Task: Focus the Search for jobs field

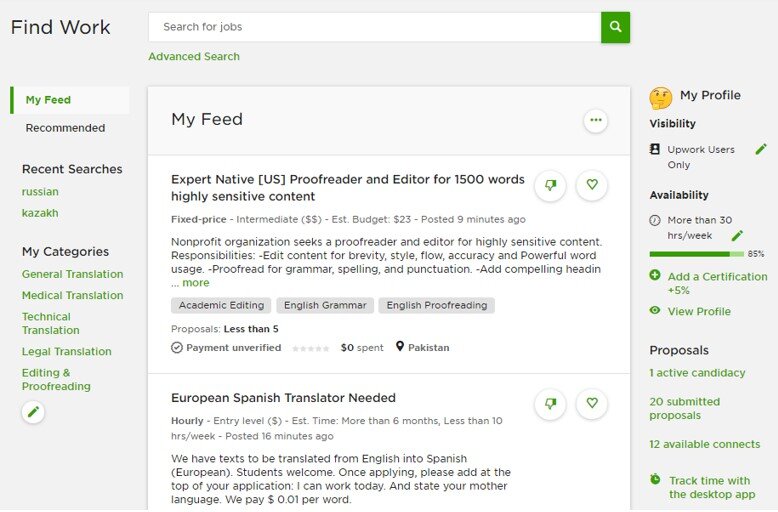Action: click(375, 27)
